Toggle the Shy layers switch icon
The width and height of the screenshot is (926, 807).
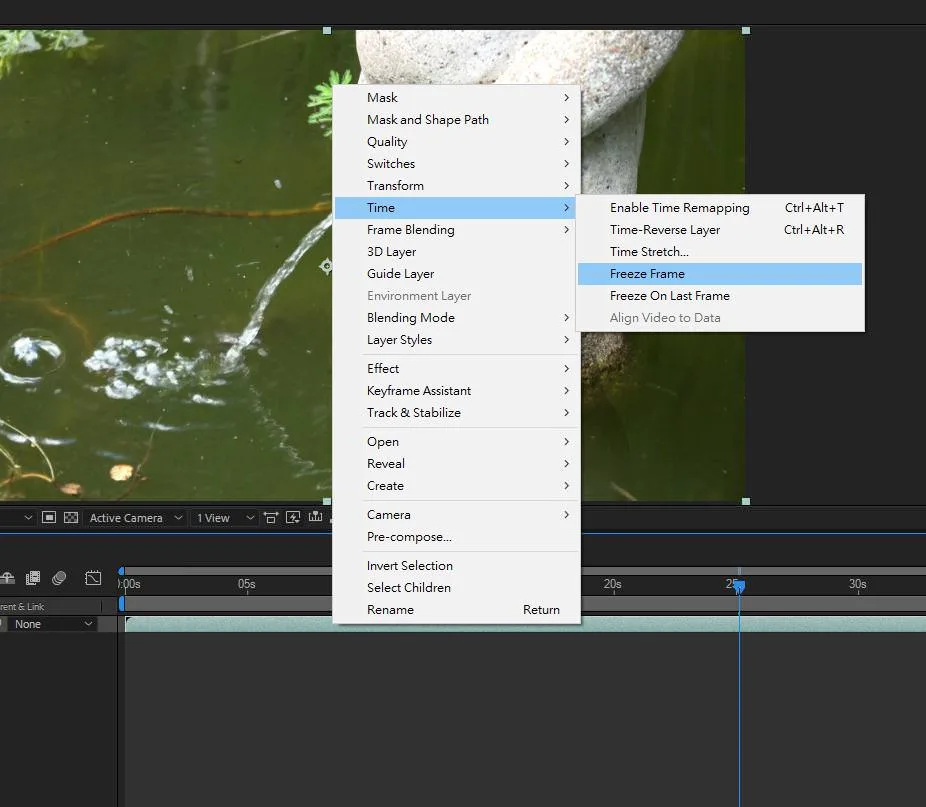tap(8, 578)
